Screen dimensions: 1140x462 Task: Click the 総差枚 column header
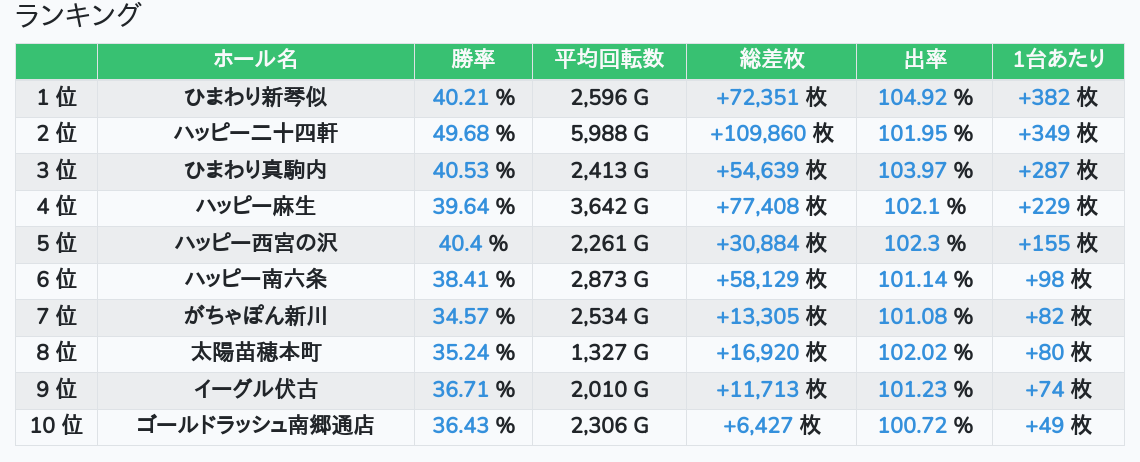coord(771,60)
